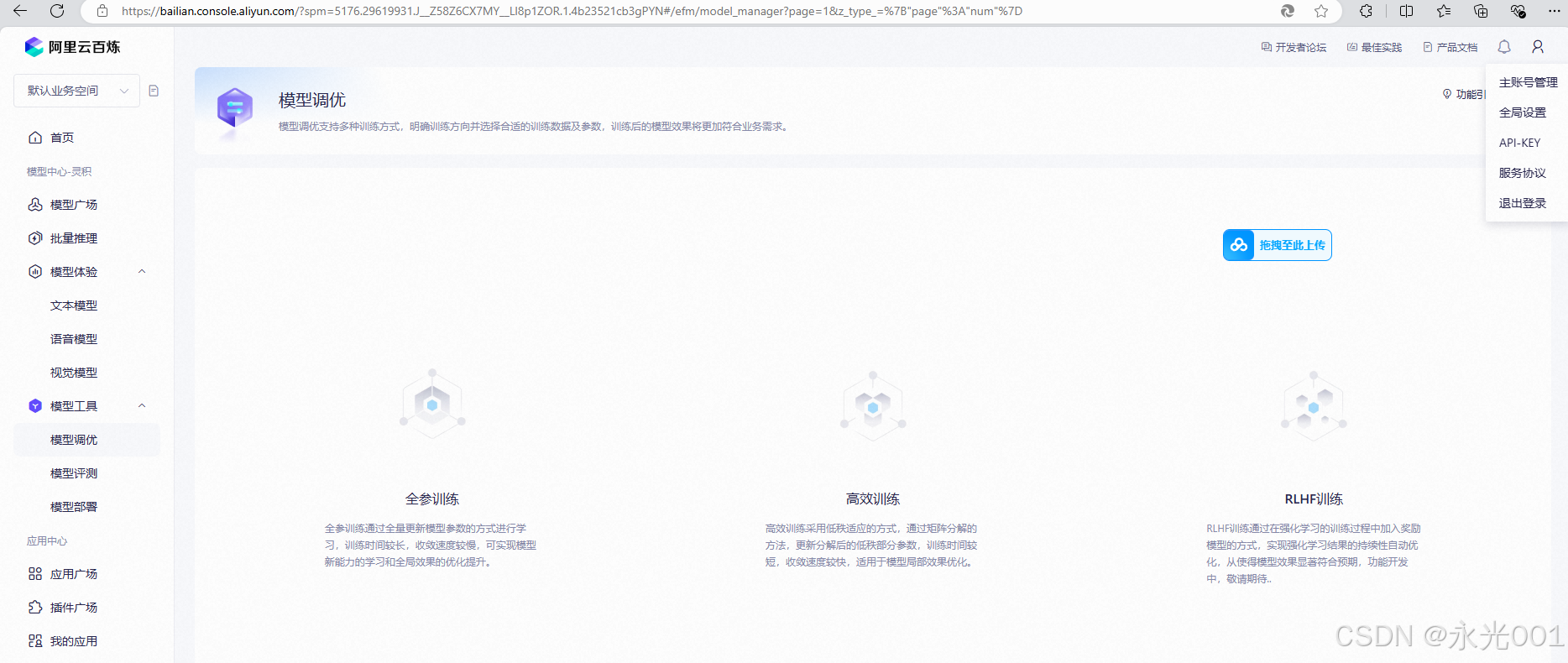1568x663 pixels.
Task: Click the 全参训练 title
Action: [x=432, y=499]
